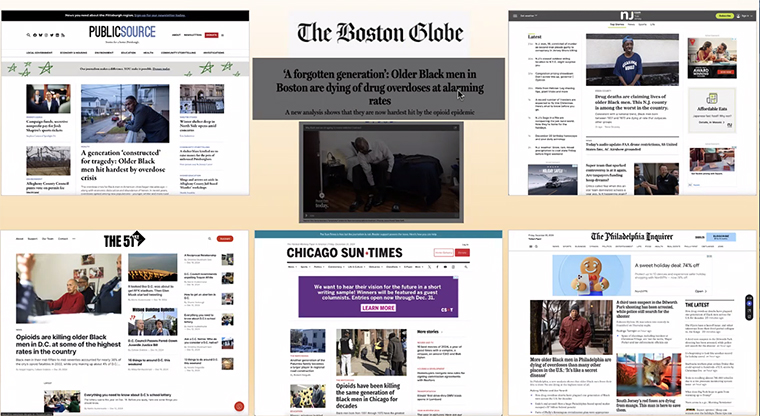Click The Philadelphia Inquirer masthead logo
Image resolution: width=760 pixels, height=416 pixels.
coord(632,237)
